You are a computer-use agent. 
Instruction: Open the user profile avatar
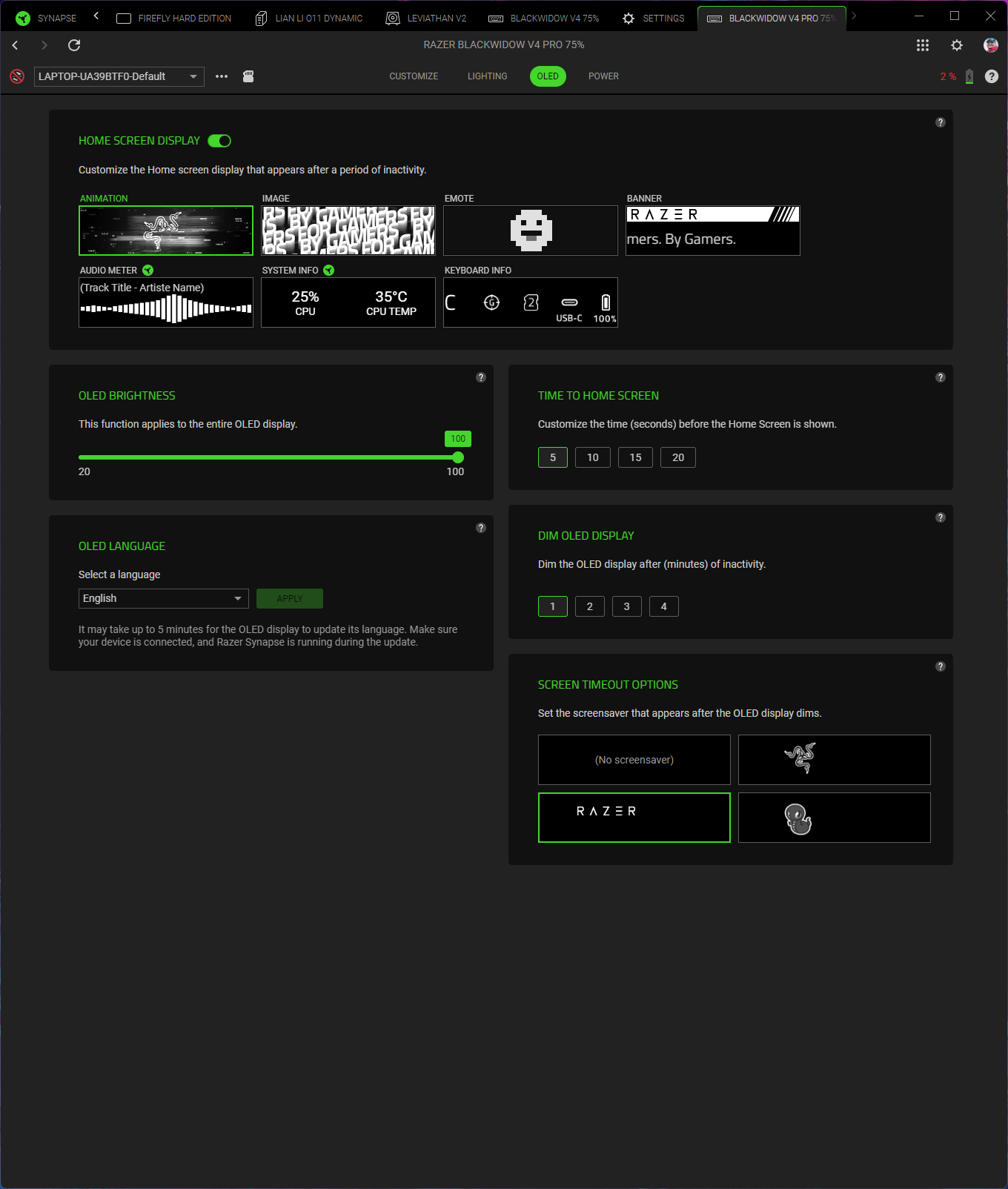(x=991, y=45)
